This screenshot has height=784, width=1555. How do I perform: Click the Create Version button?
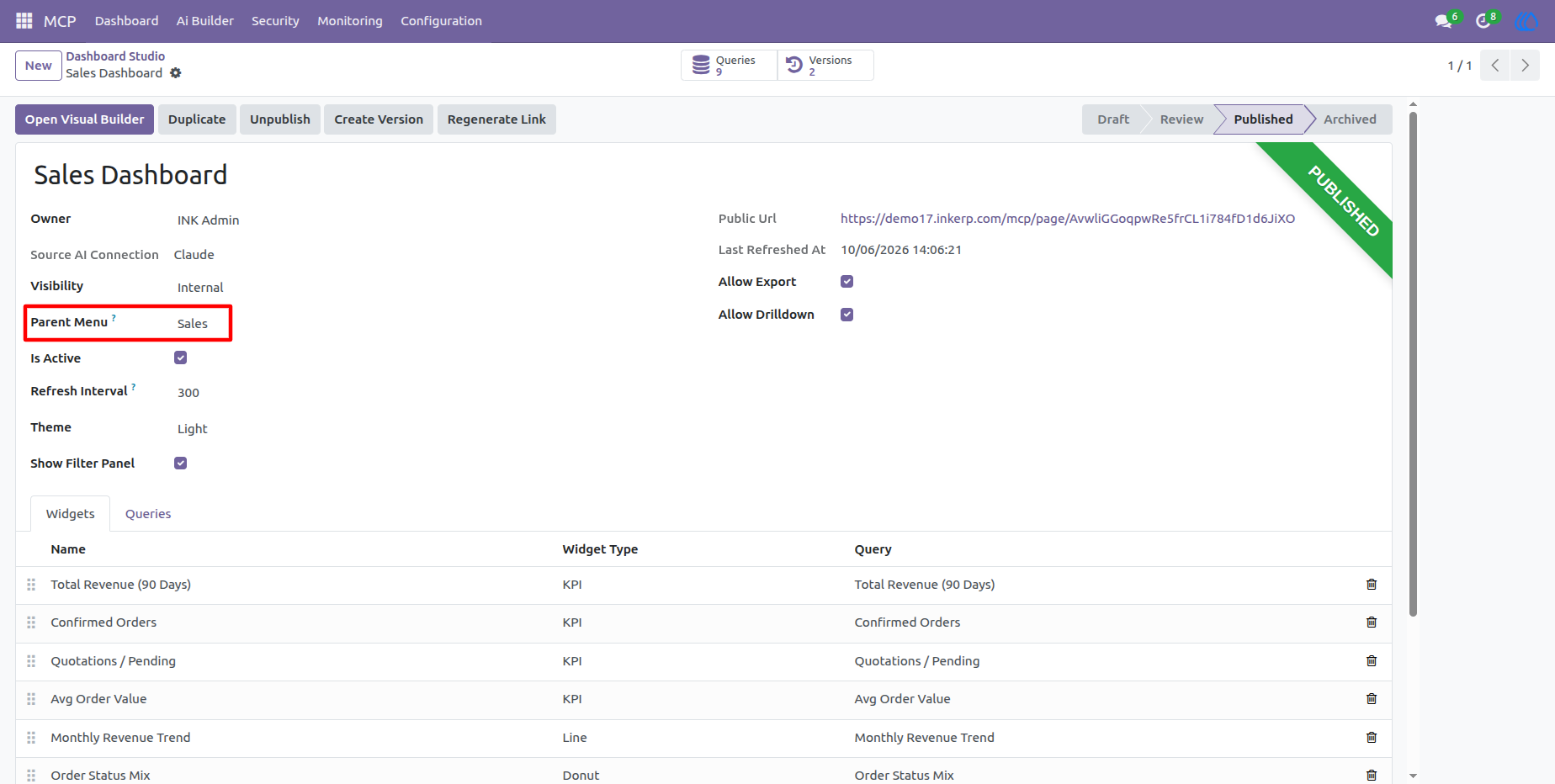(379, 119)
